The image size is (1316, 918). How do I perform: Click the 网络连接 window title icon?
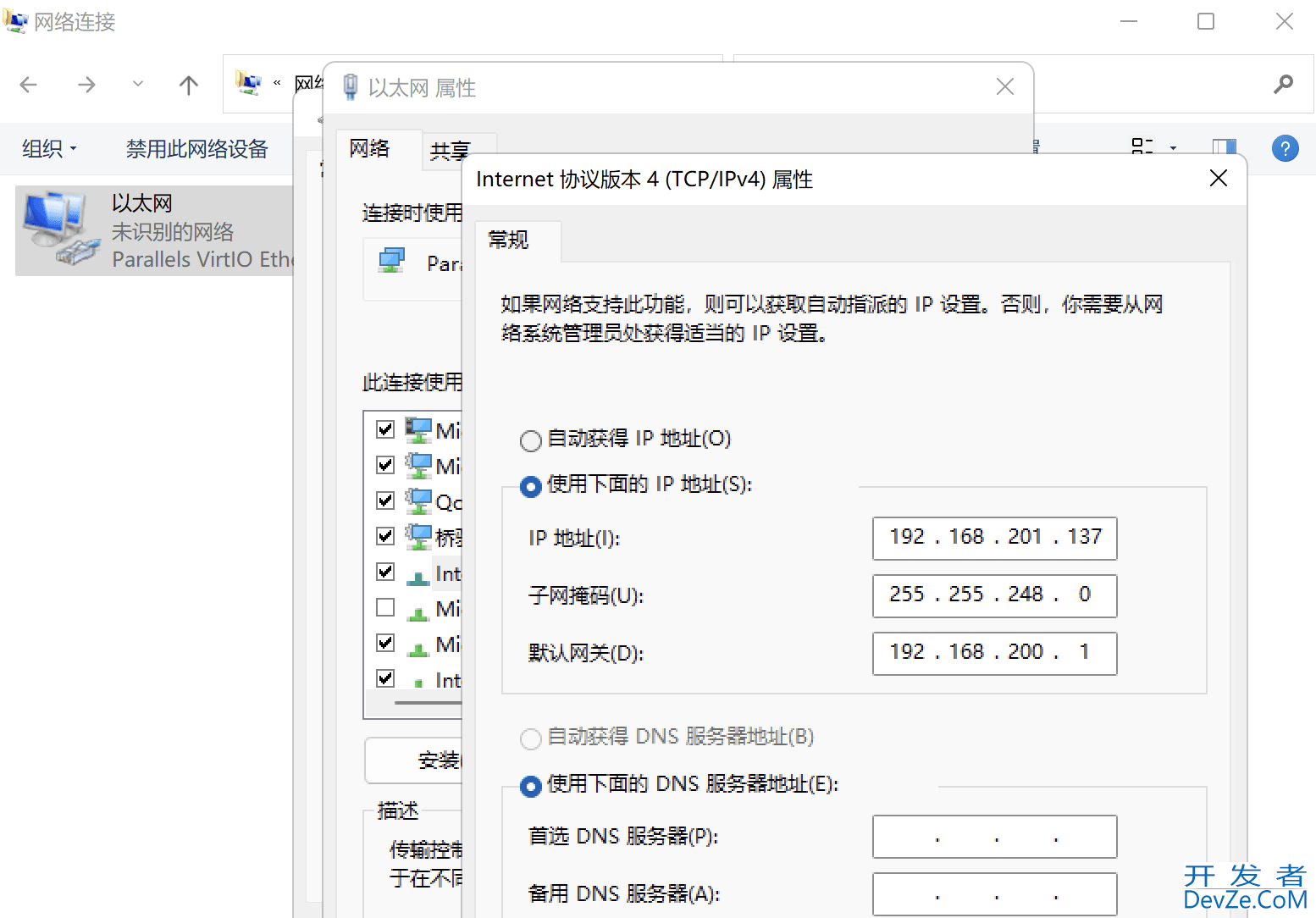coord(15,21)
